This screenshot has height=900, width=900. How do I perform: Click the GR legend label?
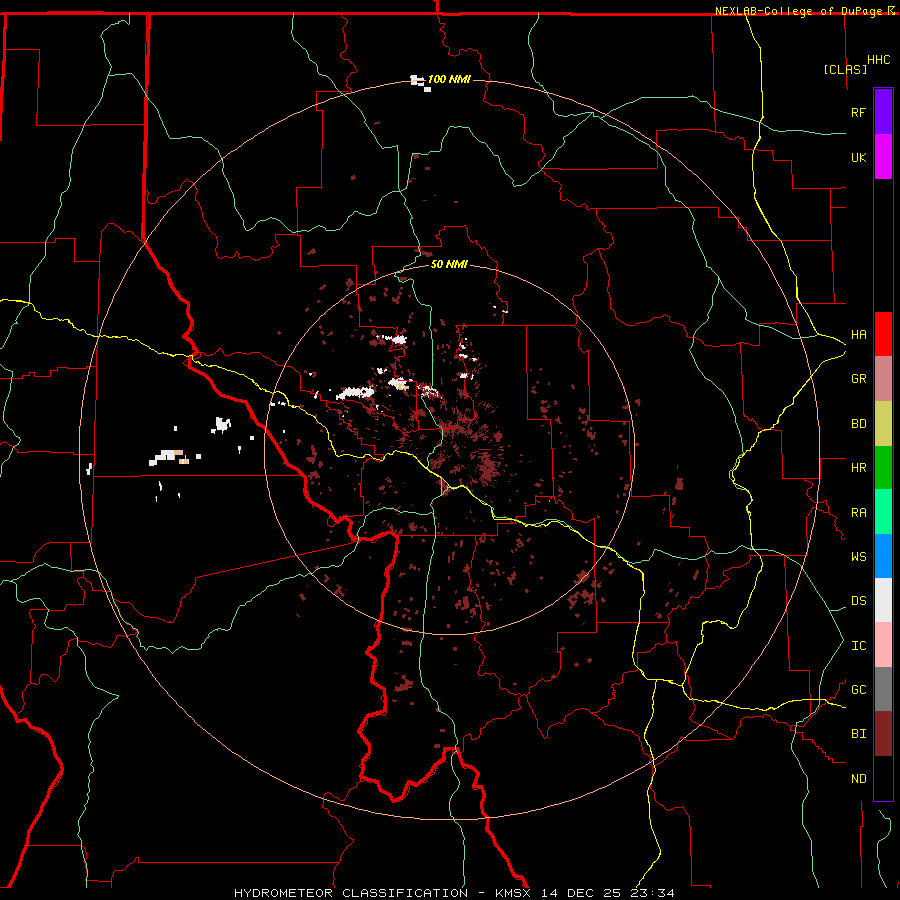[x=858, y=379]
